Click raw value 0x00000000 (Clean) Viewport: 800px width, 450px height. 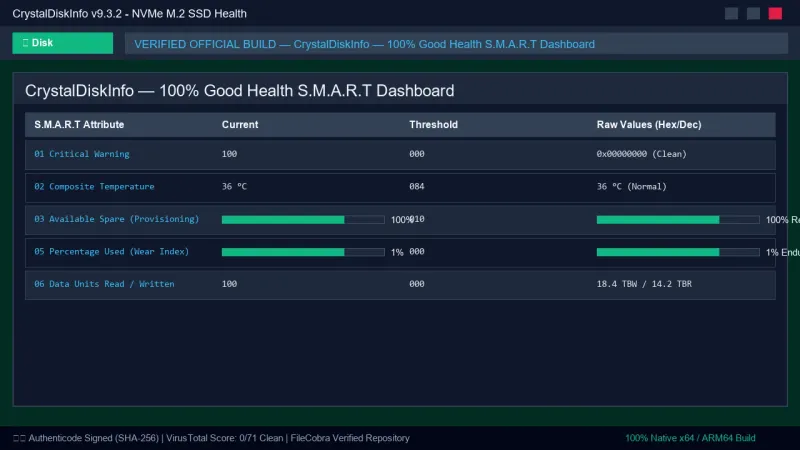[x=642, y=154]
